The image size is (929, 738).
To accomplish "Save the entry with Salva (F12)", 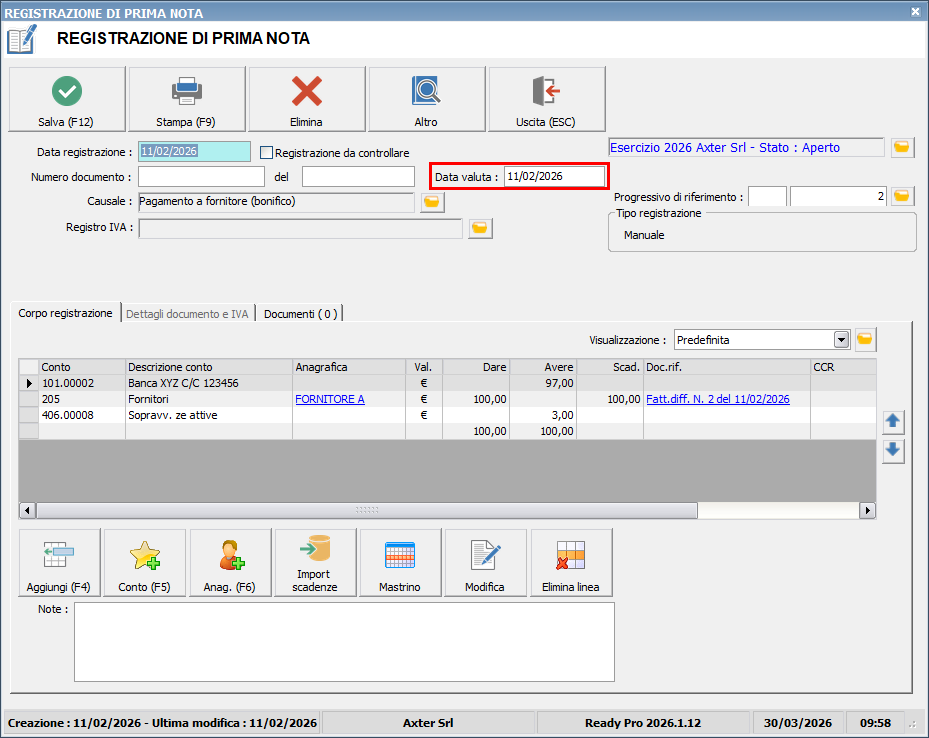I will [x=67, y=99].
